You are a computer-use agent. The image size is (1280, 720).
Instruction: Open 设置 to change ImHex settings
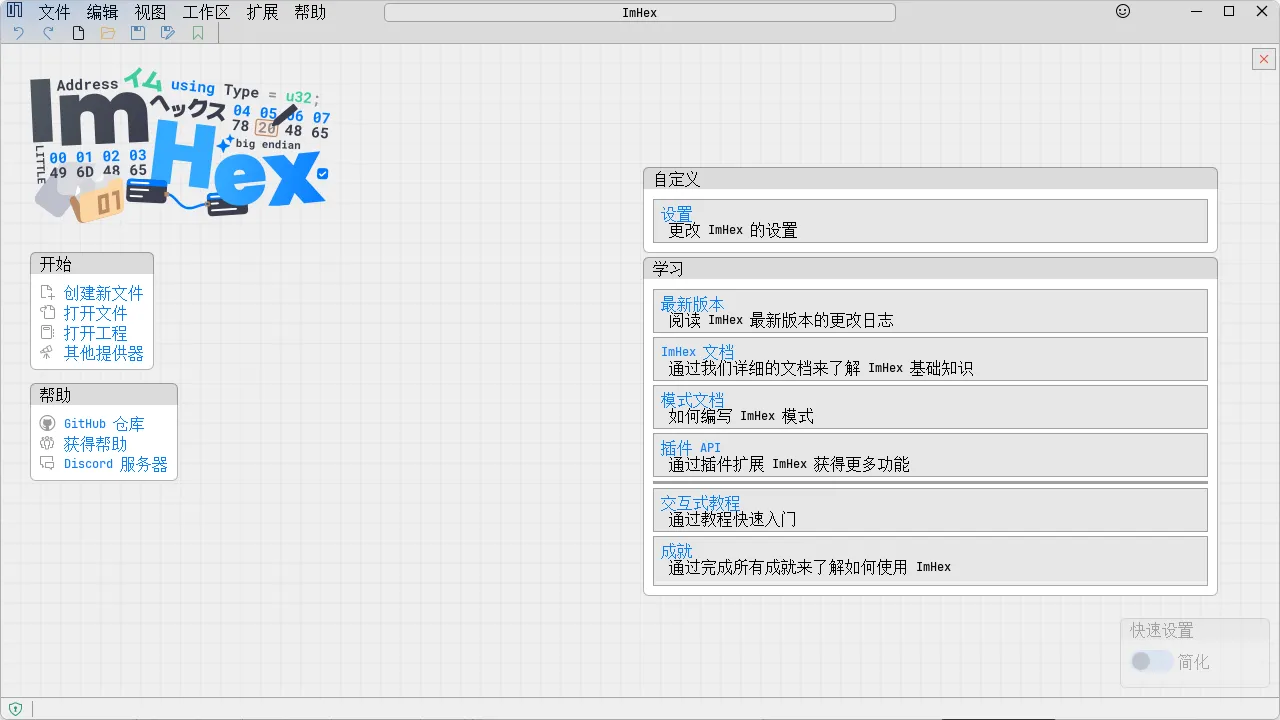930,221
